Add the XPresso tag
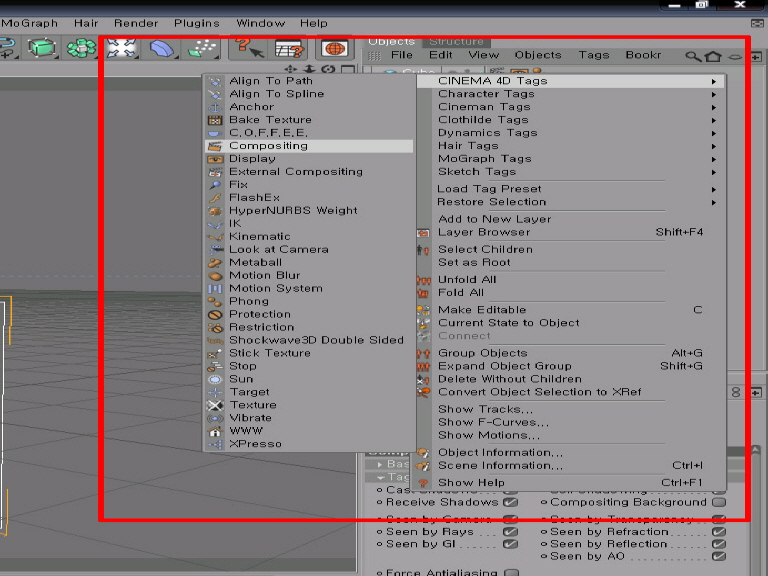This screenshot has height=576, width=768. point(309,444)
